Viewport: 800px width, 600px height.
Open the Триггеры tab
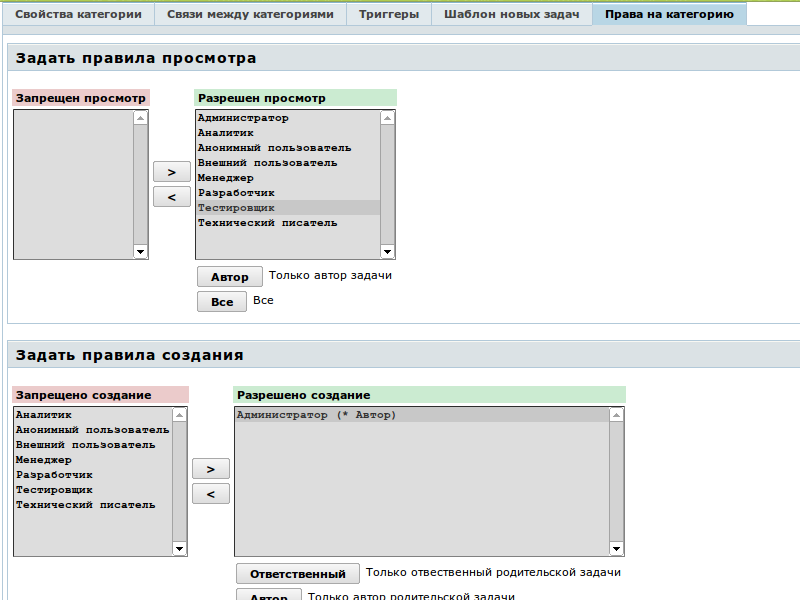pyautogui.click(x=389, y=14)
